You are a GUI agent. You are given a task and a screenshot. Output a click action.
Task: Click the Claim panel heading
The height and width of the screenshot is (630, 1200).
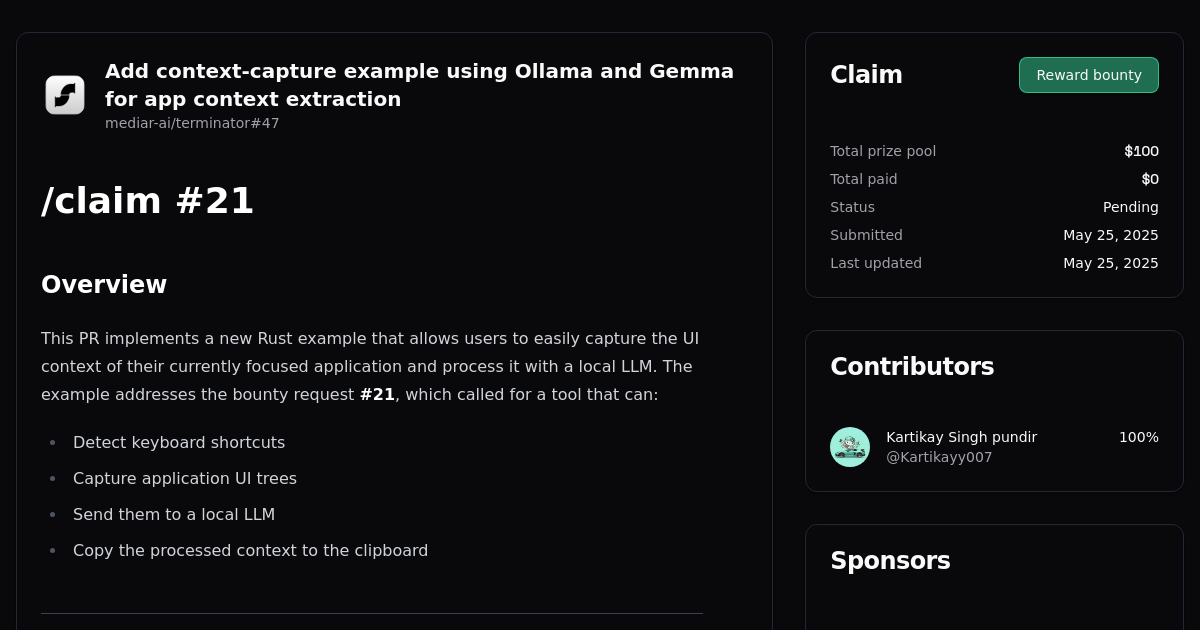point(866,74)
